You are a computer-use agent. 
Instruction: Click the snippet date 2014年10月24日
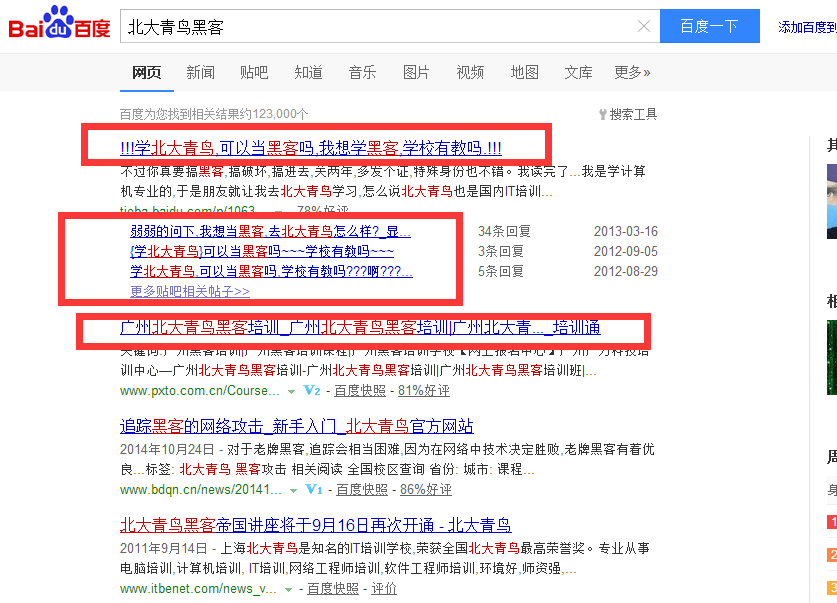167,449
